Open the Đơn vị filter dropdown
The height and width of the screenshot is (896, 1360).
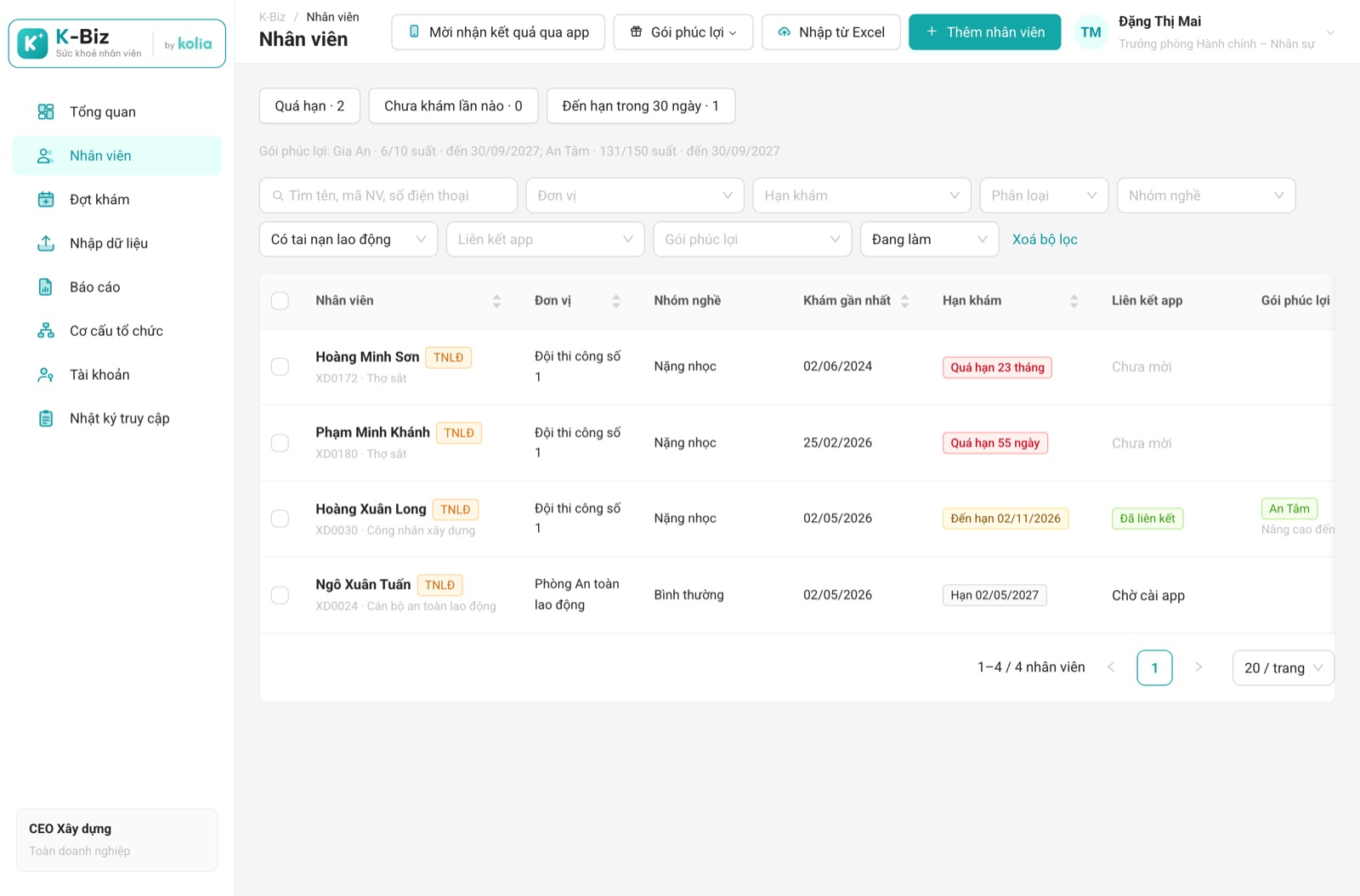pyautogui.click(x=635, y=196)
